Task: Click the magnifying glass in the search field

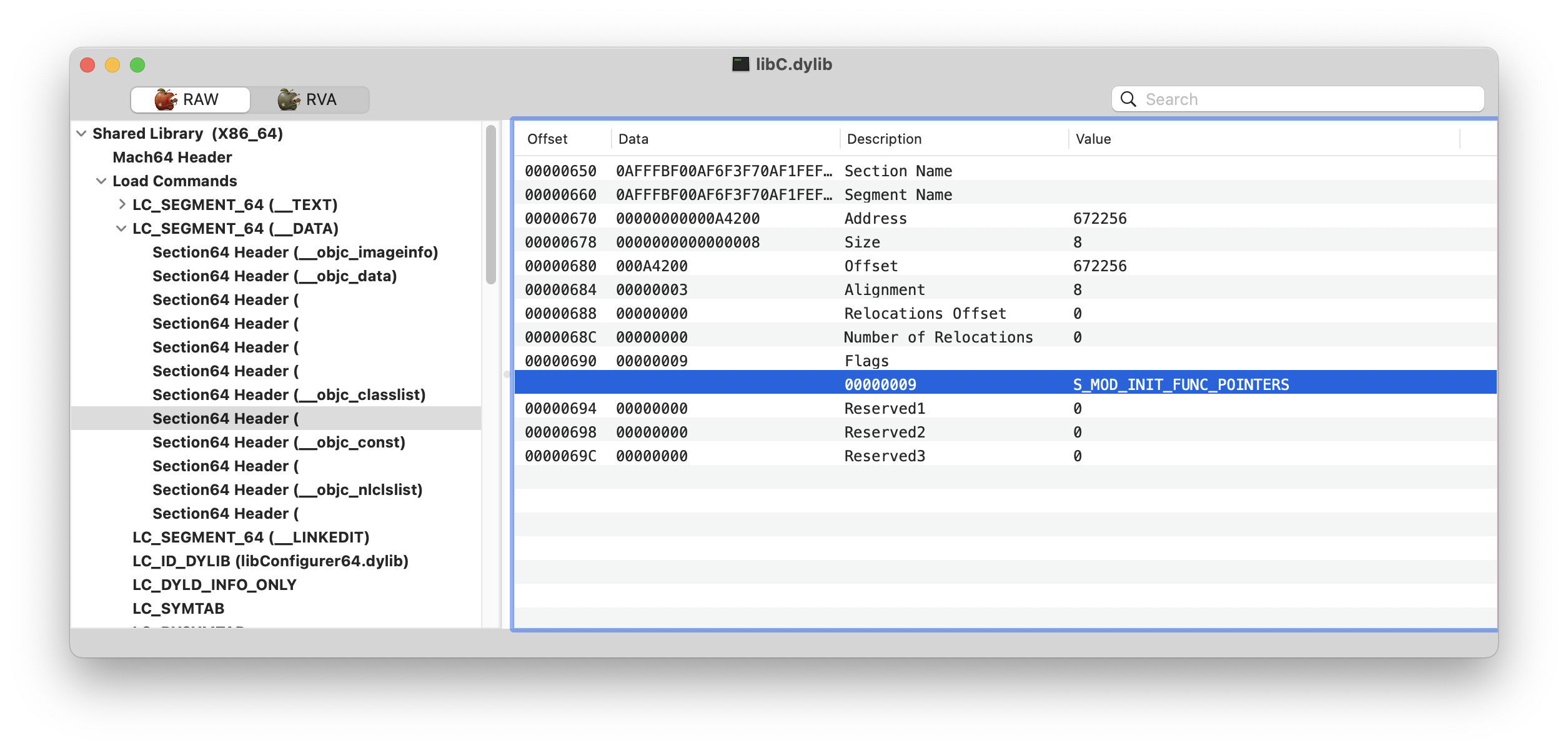Action: tap(1128, 99)
